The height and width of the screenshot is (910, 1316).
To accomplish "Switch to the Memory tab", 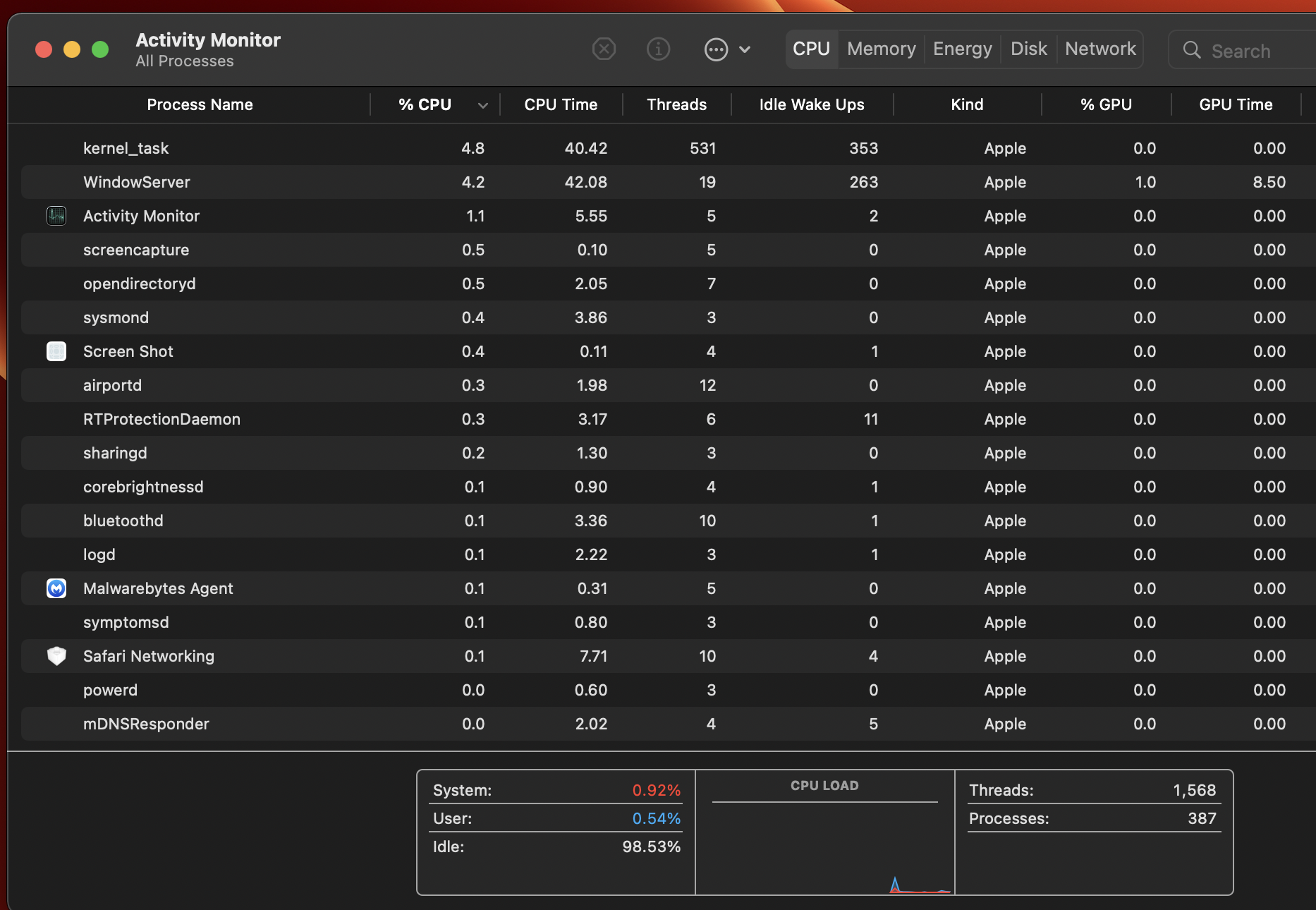I will click(x=882, y=49).
